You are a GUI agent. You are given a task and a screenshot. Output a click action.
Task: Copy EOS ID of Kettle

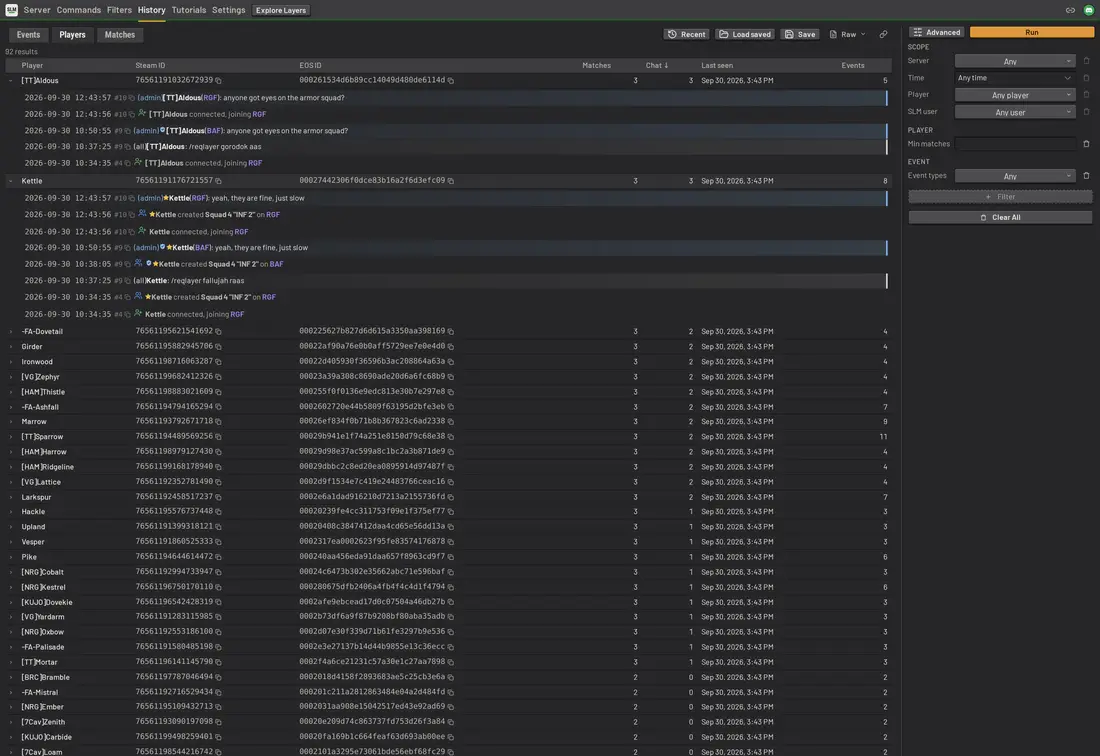pos(450,181)
